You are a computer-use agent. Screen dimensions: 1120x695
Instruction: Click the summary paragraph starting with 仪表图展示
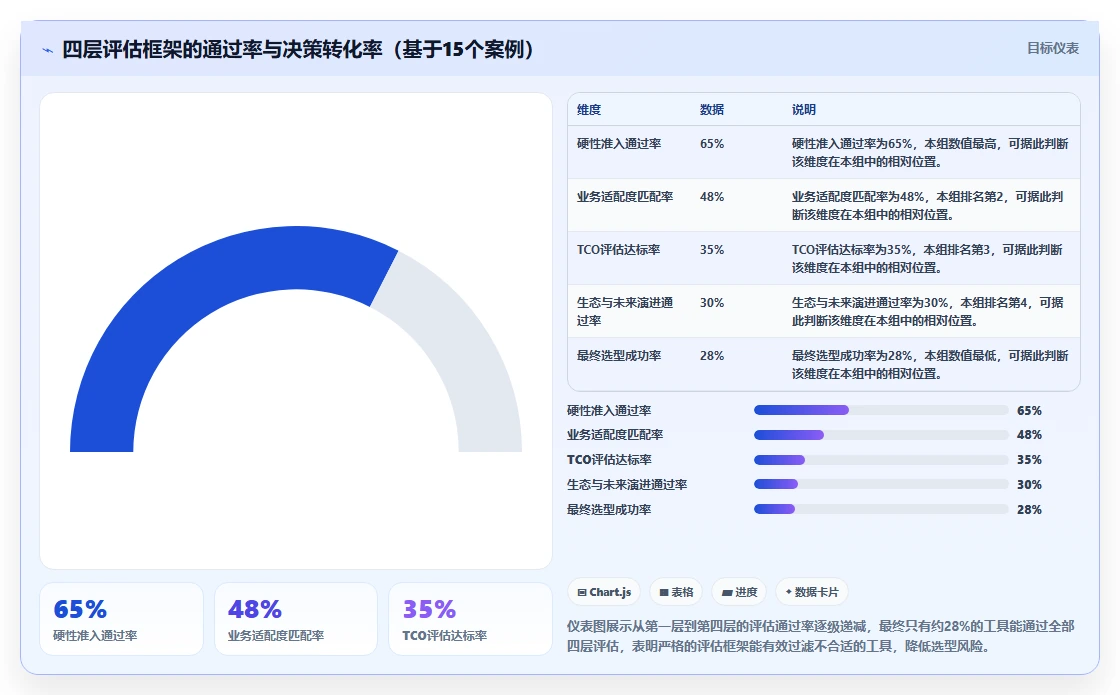[821, 636]
